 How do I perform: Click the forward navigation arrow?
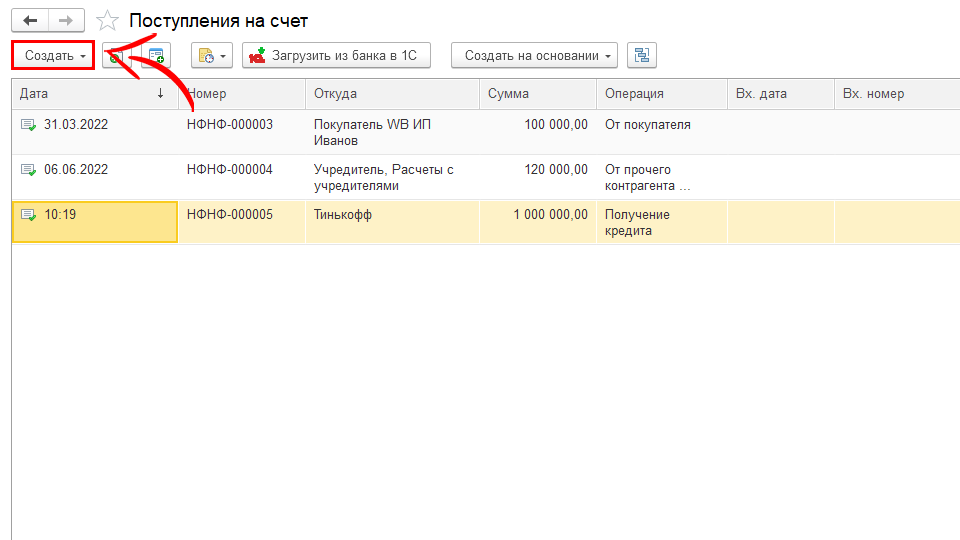click(x=66, y=20)
